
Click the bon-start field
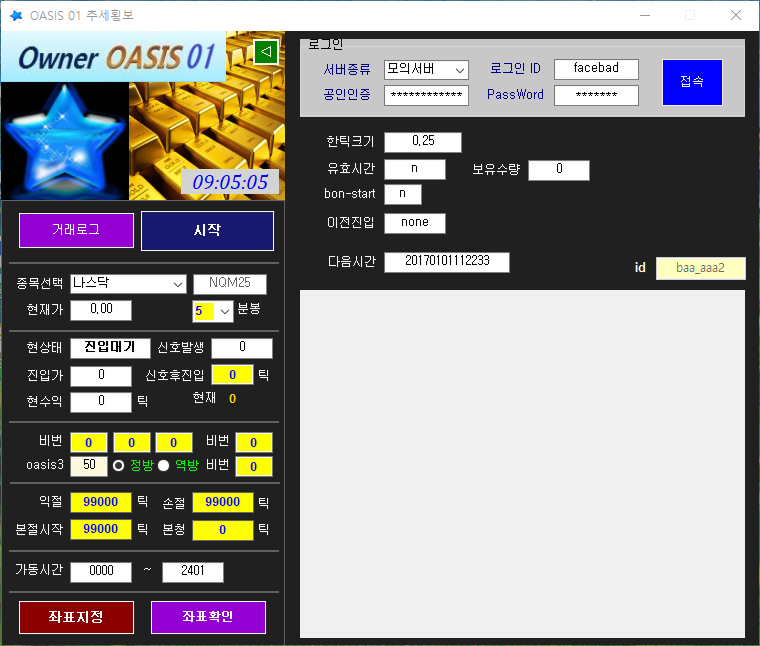[x=403, y=194]
